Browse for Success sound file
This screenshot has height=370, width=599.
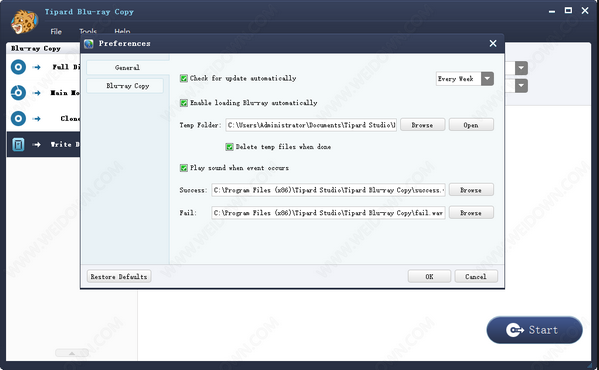coord(471,190)
